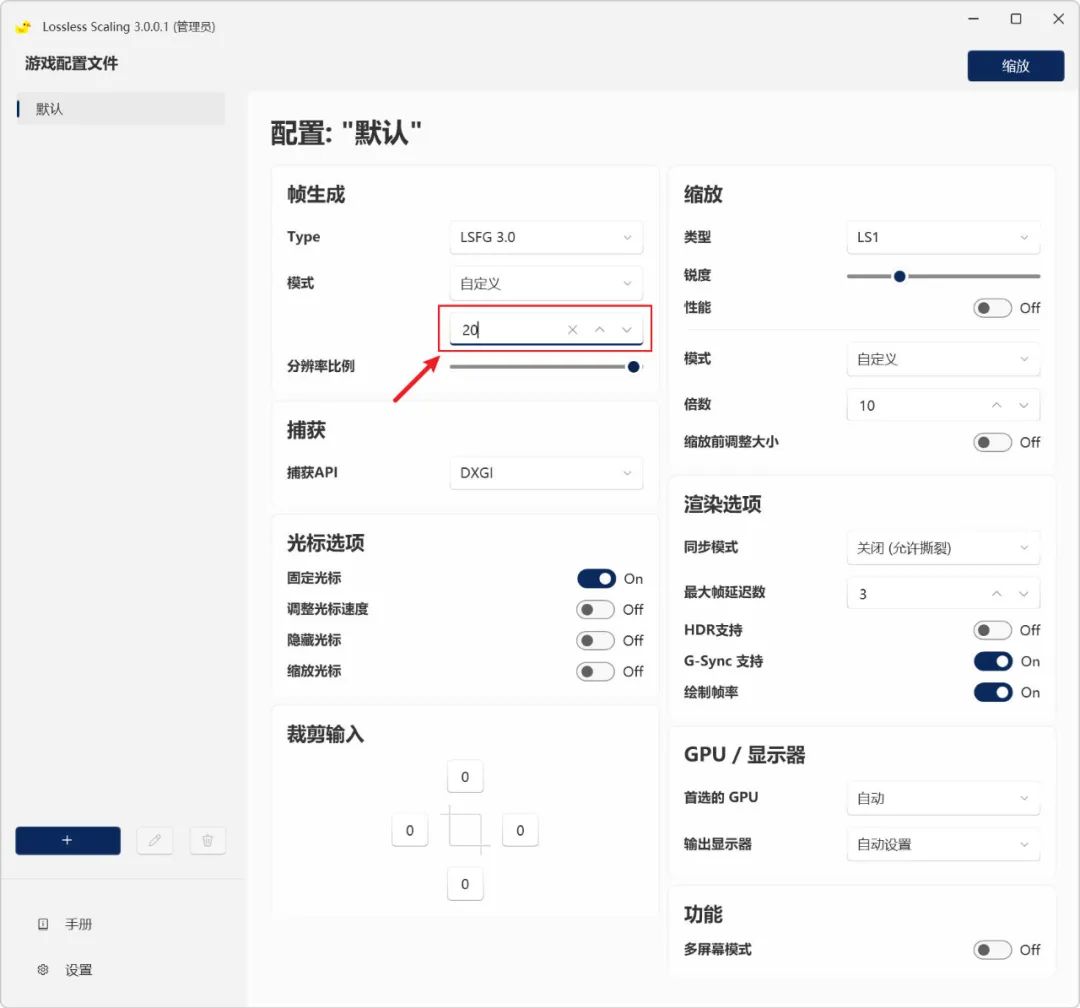1080x1008 pixels.
Task: Open 设置 settings from sidebar
Action: 78,970
